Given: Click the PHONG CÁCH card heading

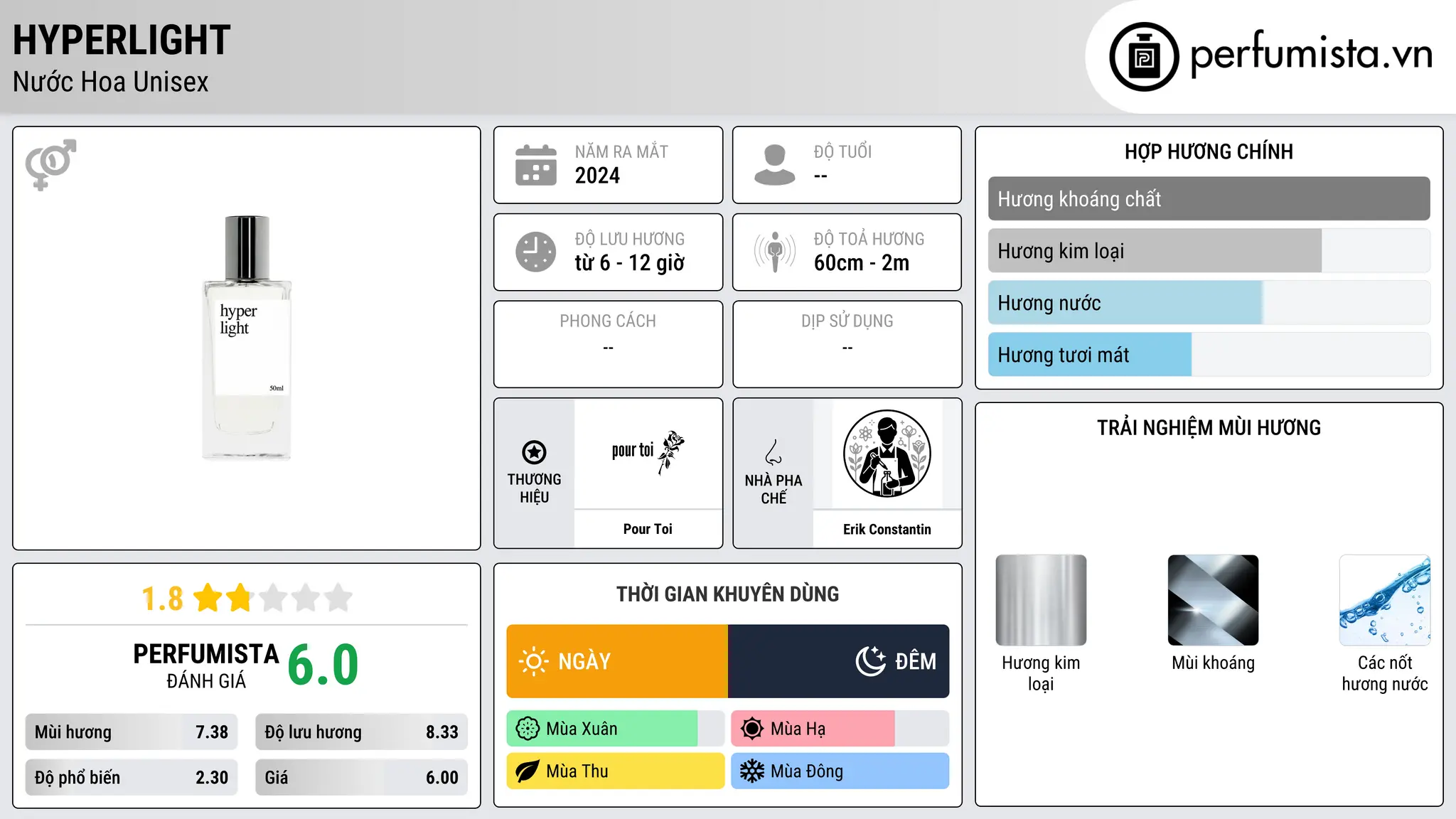Looking at the screenshot, I should coord(608,321).
